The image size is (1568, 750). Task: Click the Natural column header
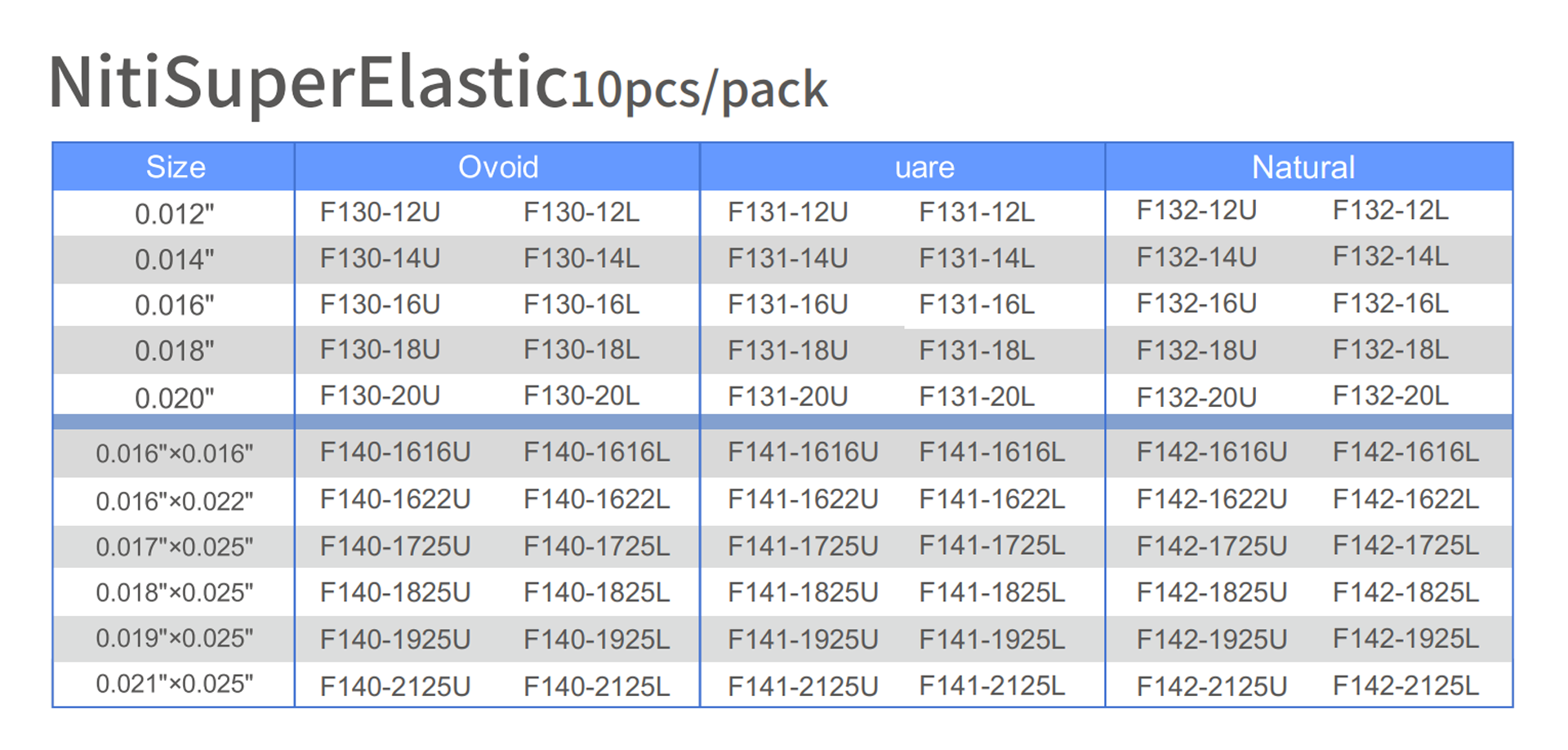coord(1303,167)
